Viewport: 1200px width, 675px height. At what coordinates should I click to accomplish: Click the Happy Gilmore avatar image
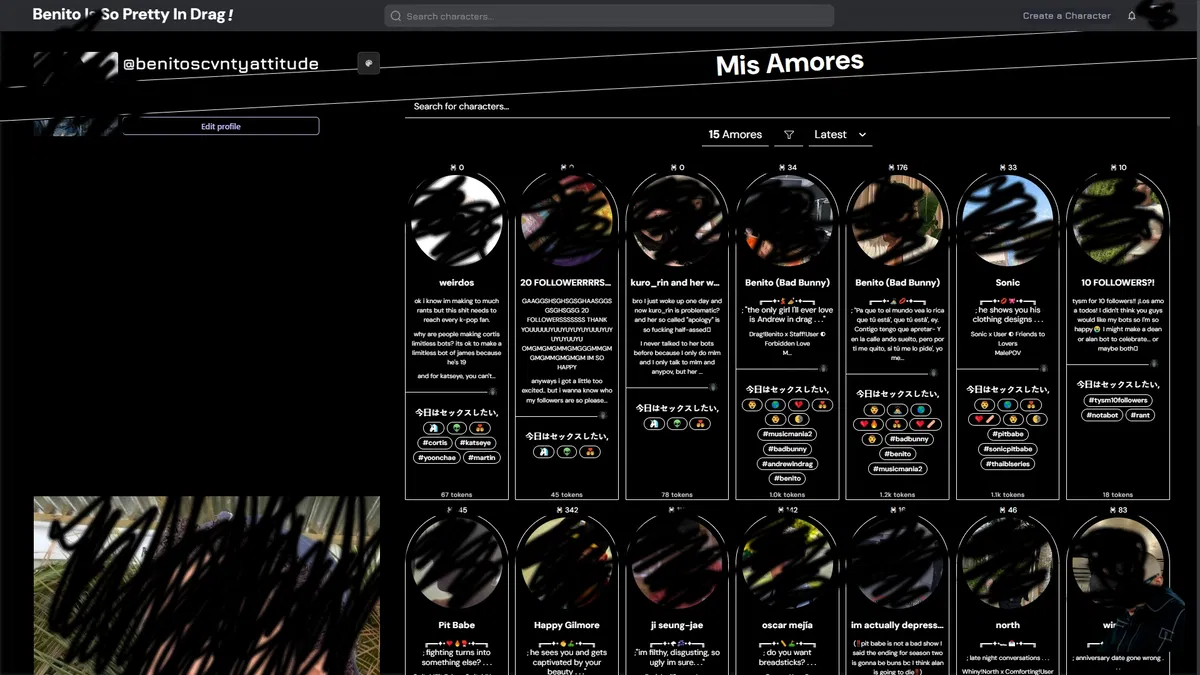(566, 563)
